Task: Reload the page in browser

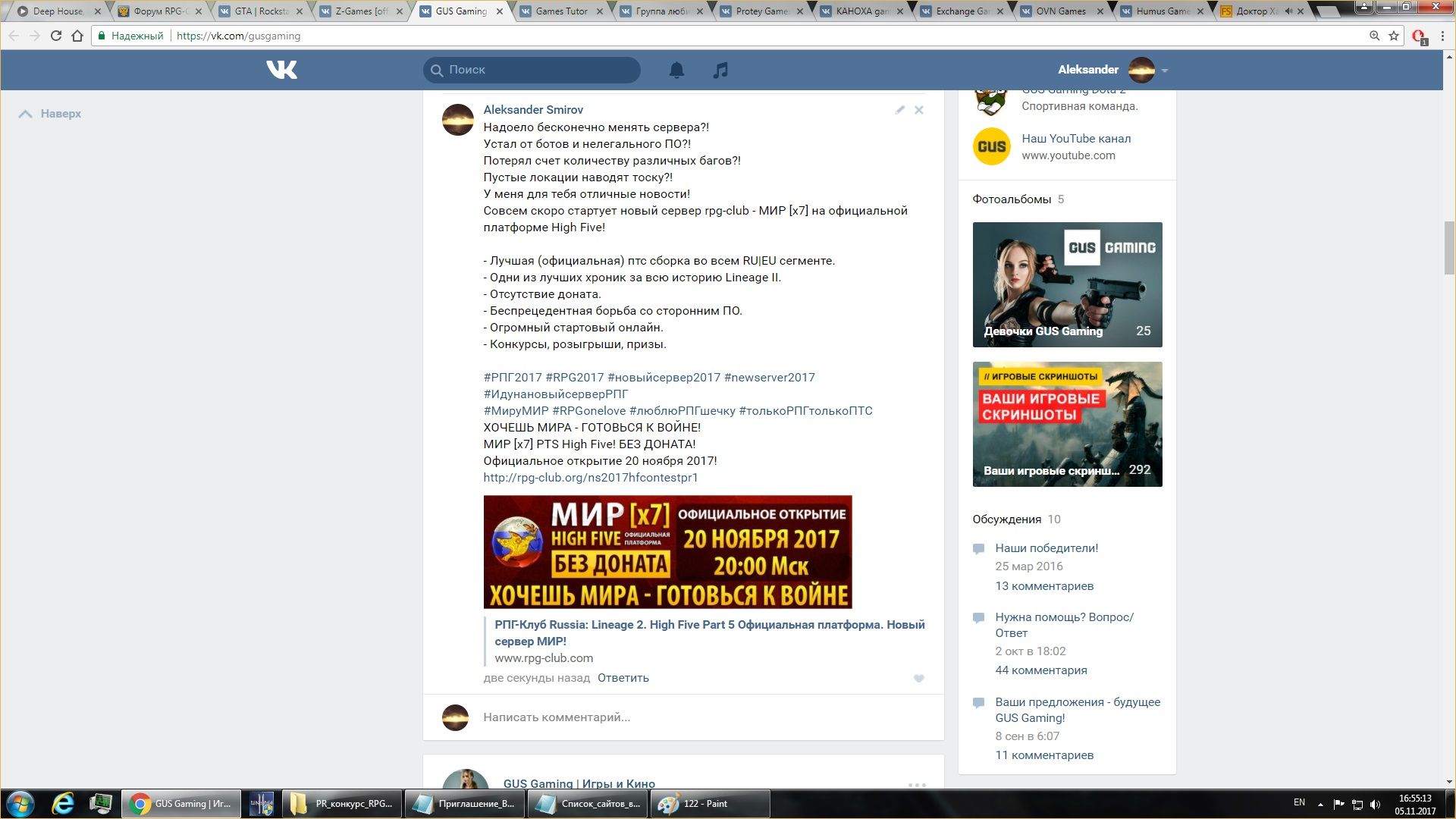Action: pyautogui.click(x=55, y=36)
